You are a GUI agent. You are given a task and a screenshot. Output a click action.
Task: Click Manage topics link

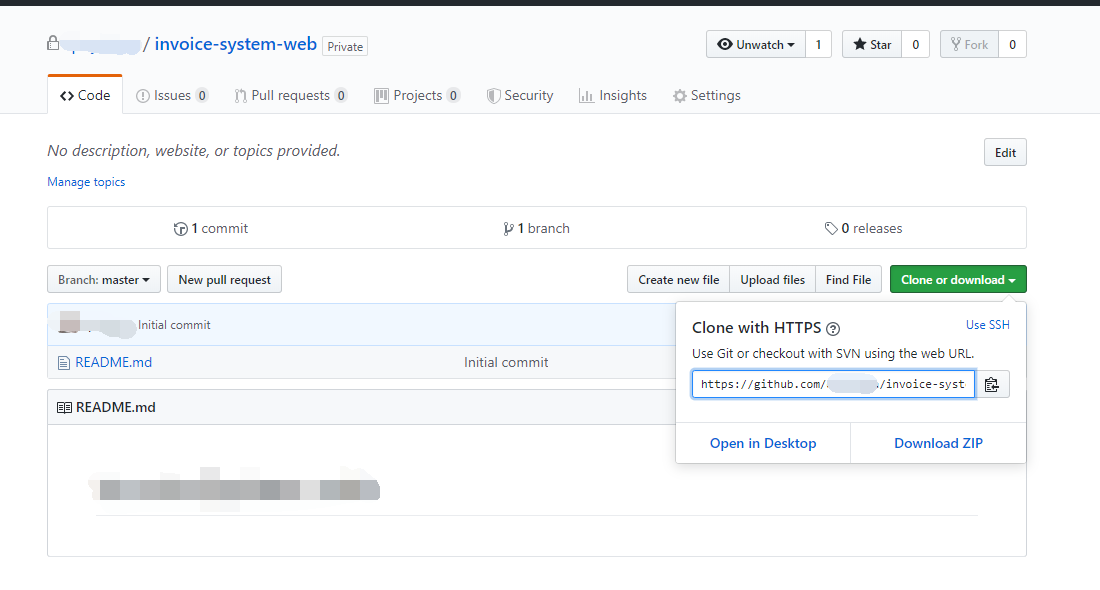point(86,182)
